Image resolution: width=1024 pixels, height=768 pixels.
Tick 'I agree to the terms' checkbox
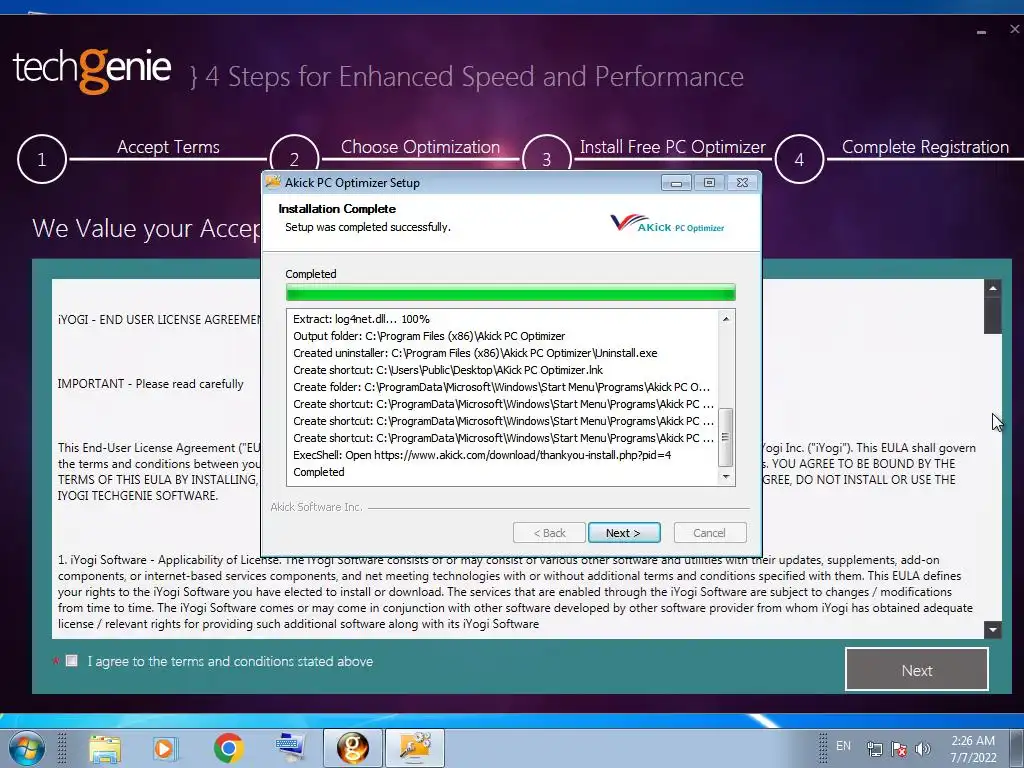[x=72, y=661]
